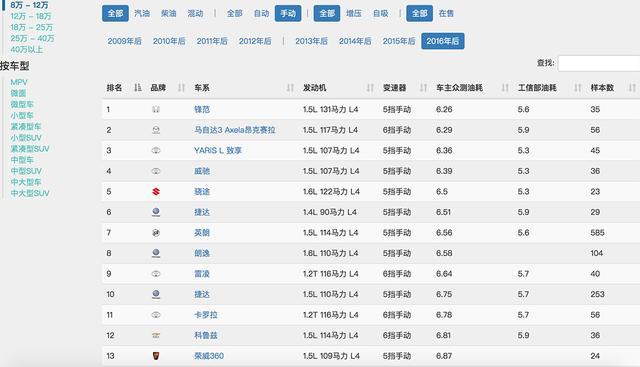The height and width of the screenshot is (367, 640).
Task: Sort by 工信部油耗 column arrows
Action: click(x=578, y=88)
